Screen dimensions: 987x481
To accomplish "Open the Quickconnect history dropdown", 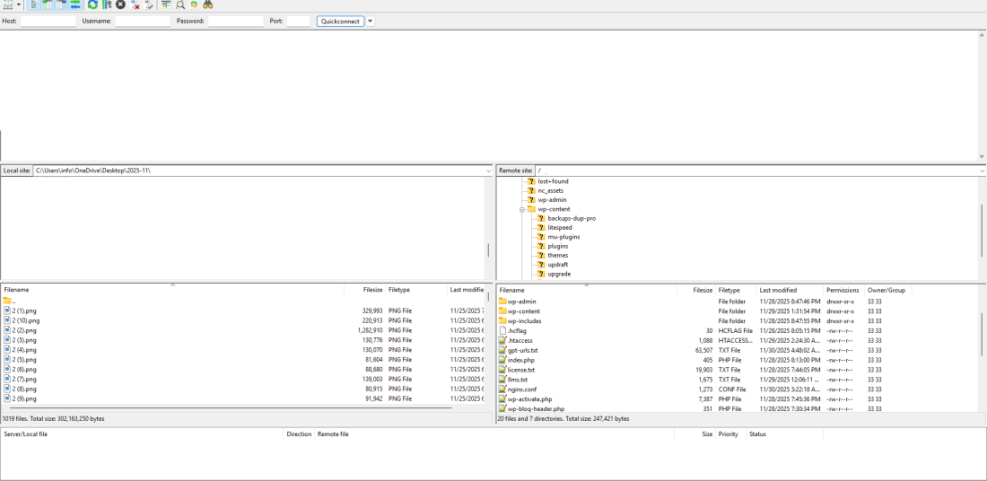I will [x=370, y=21].
